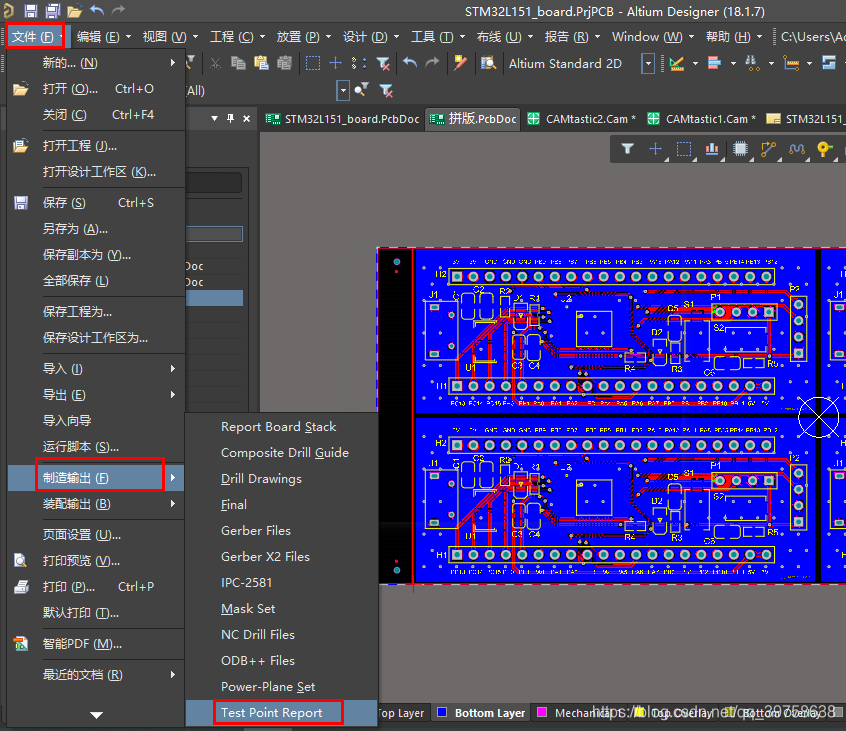846x731 pixels.
Task: Open the filter dropdown beside (All)
Action: 343,90
